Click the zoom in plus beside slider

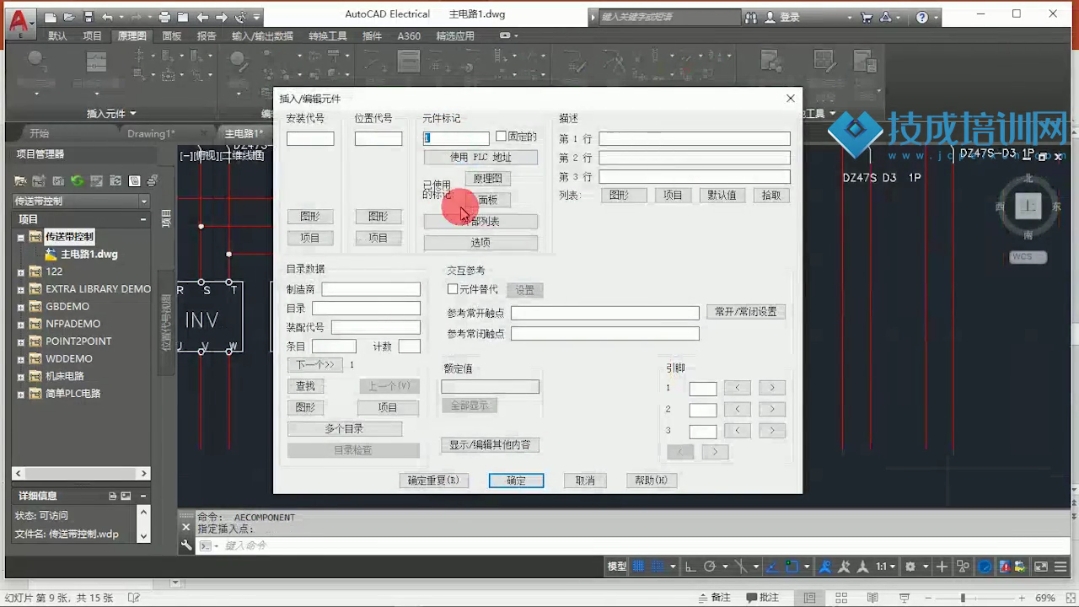coord(1022,598)
